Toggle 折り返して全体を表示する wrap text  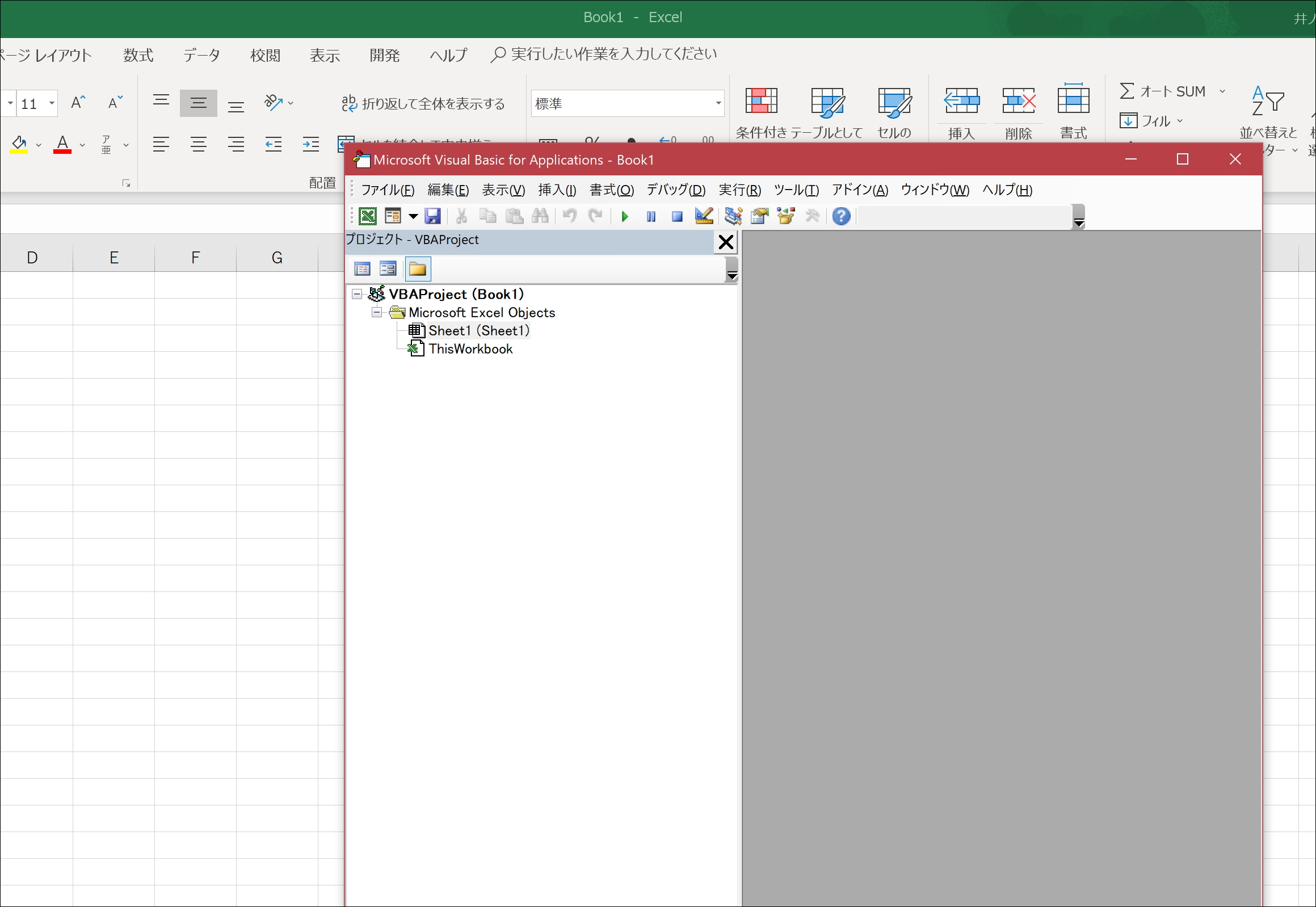click(423, 103)
